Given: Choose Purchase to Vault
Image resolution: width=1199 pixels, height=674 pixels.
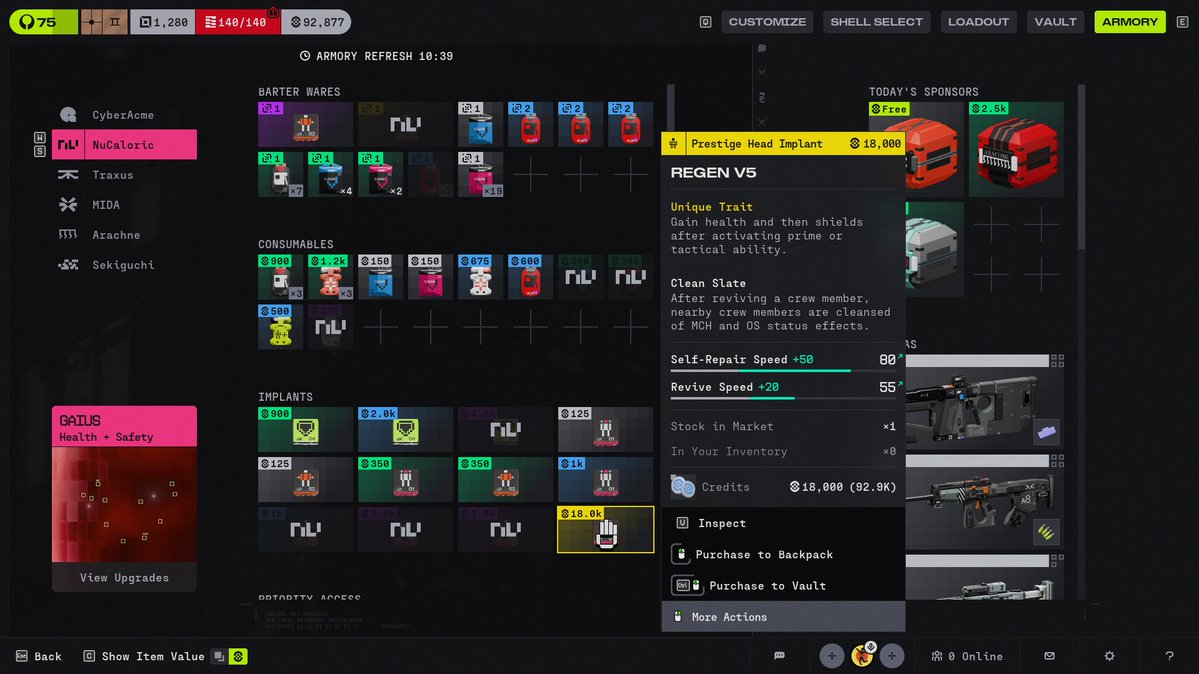Looking at the screenshot, I should [783, 586].
